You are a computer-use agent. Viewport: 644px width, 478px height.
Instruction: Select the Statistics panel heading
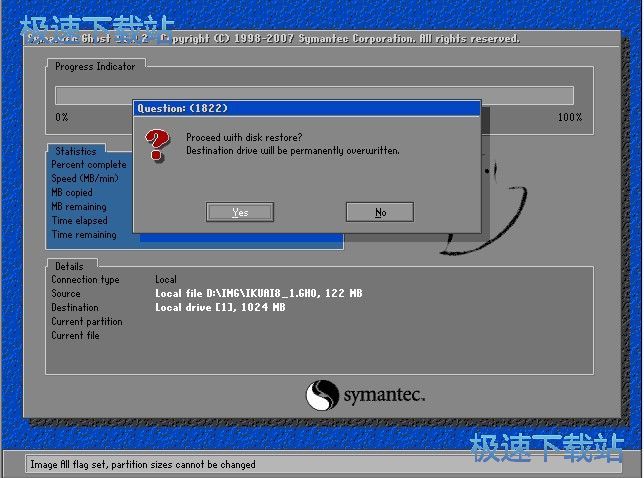[76, 151]
